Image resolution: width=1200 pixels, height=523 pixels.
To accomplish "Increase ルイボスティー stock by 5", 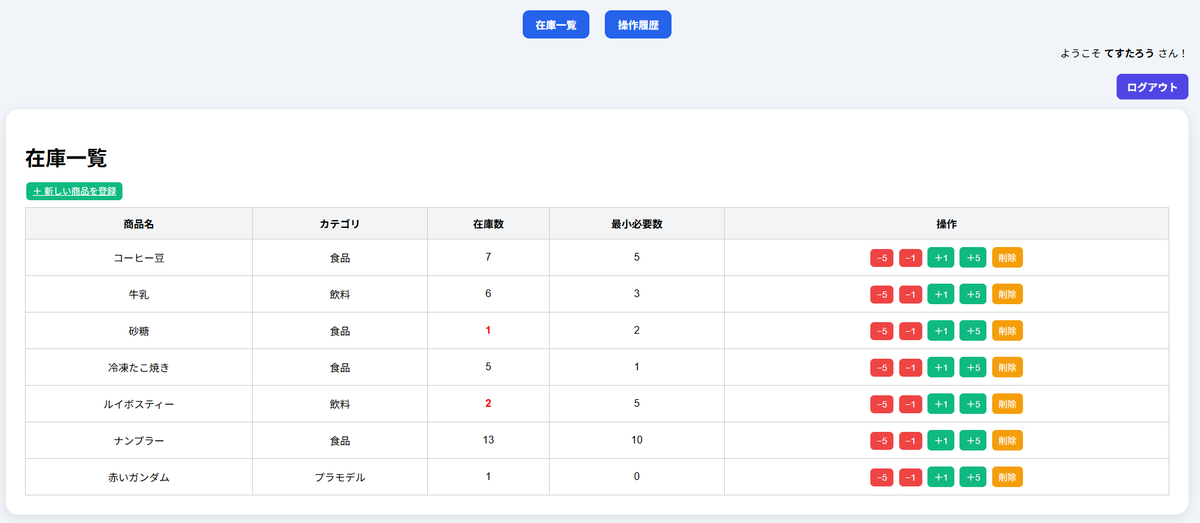I will pos(973,404).
